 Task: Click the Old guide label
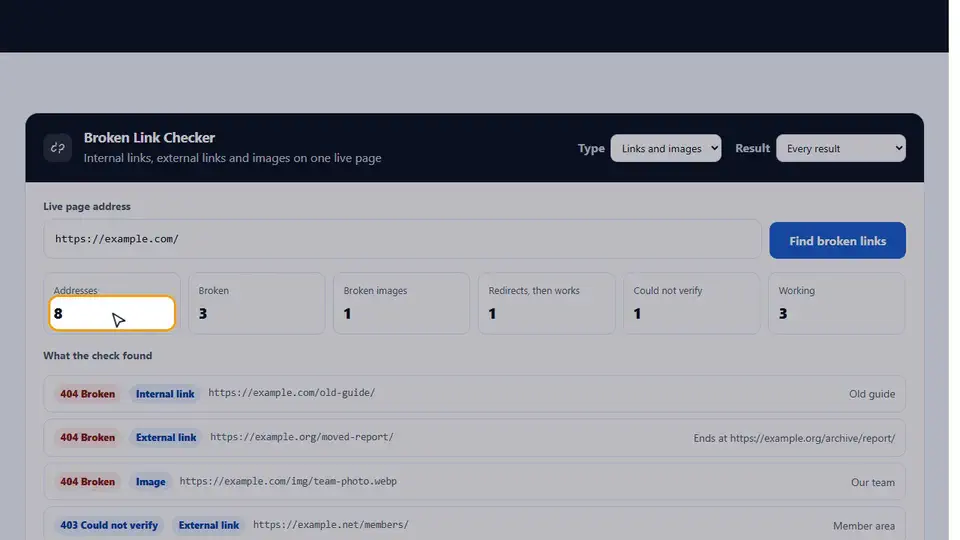coord(872,394)
